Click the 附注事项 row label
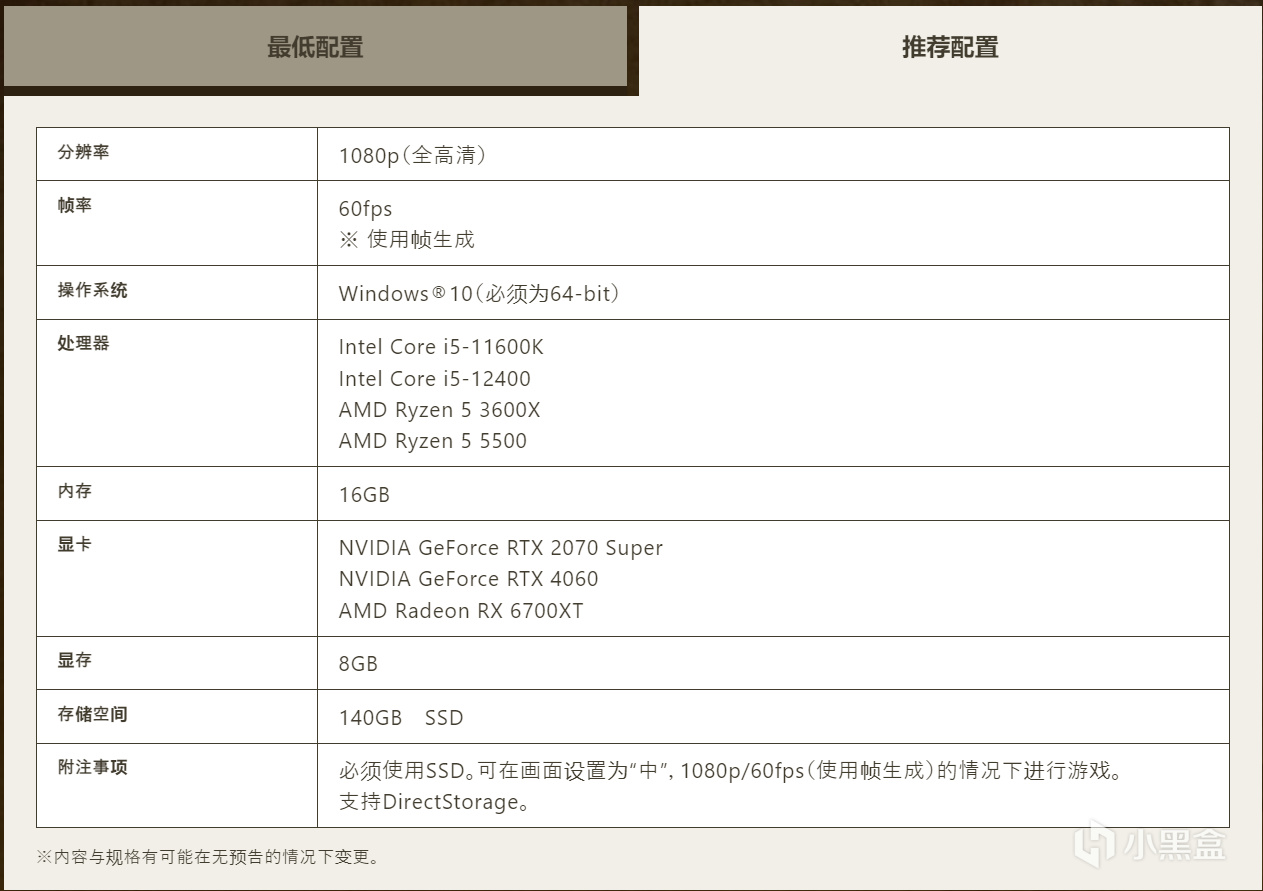Screen dimensions: 1263x891 (93, 767)
